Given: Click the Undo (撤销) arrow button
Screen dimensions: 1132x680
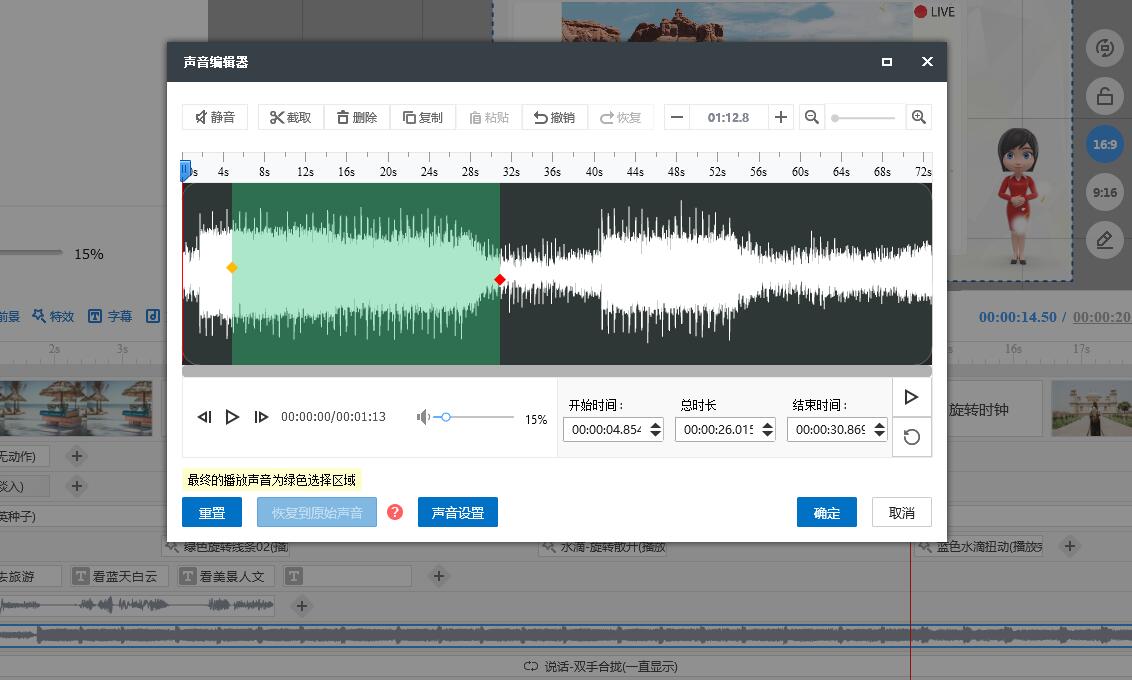Looking at the screenshot, I should 554,117.
